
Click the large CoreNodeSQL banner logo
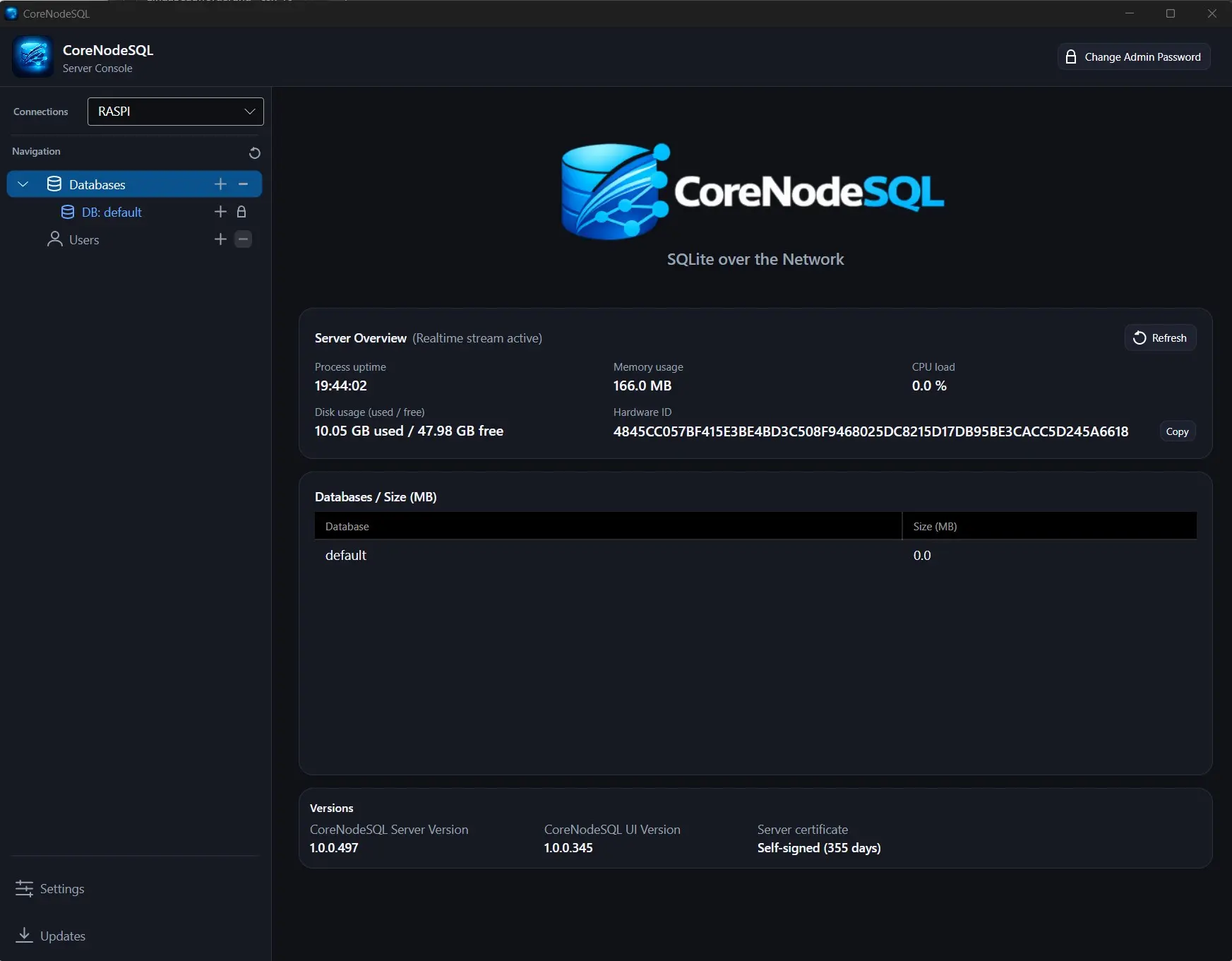pos(753,191)
